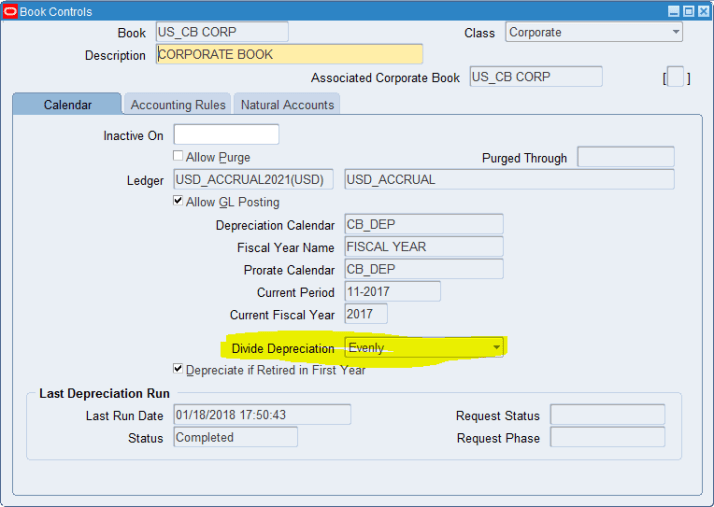Click the Oracle icon in title bar

click(x=9, y=11)
